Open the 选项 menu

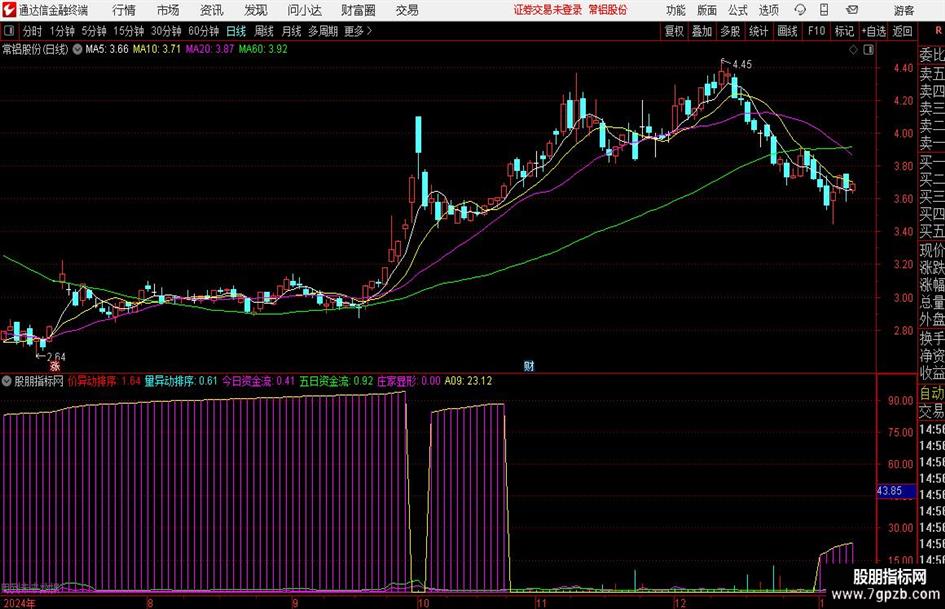pos(768,10)
